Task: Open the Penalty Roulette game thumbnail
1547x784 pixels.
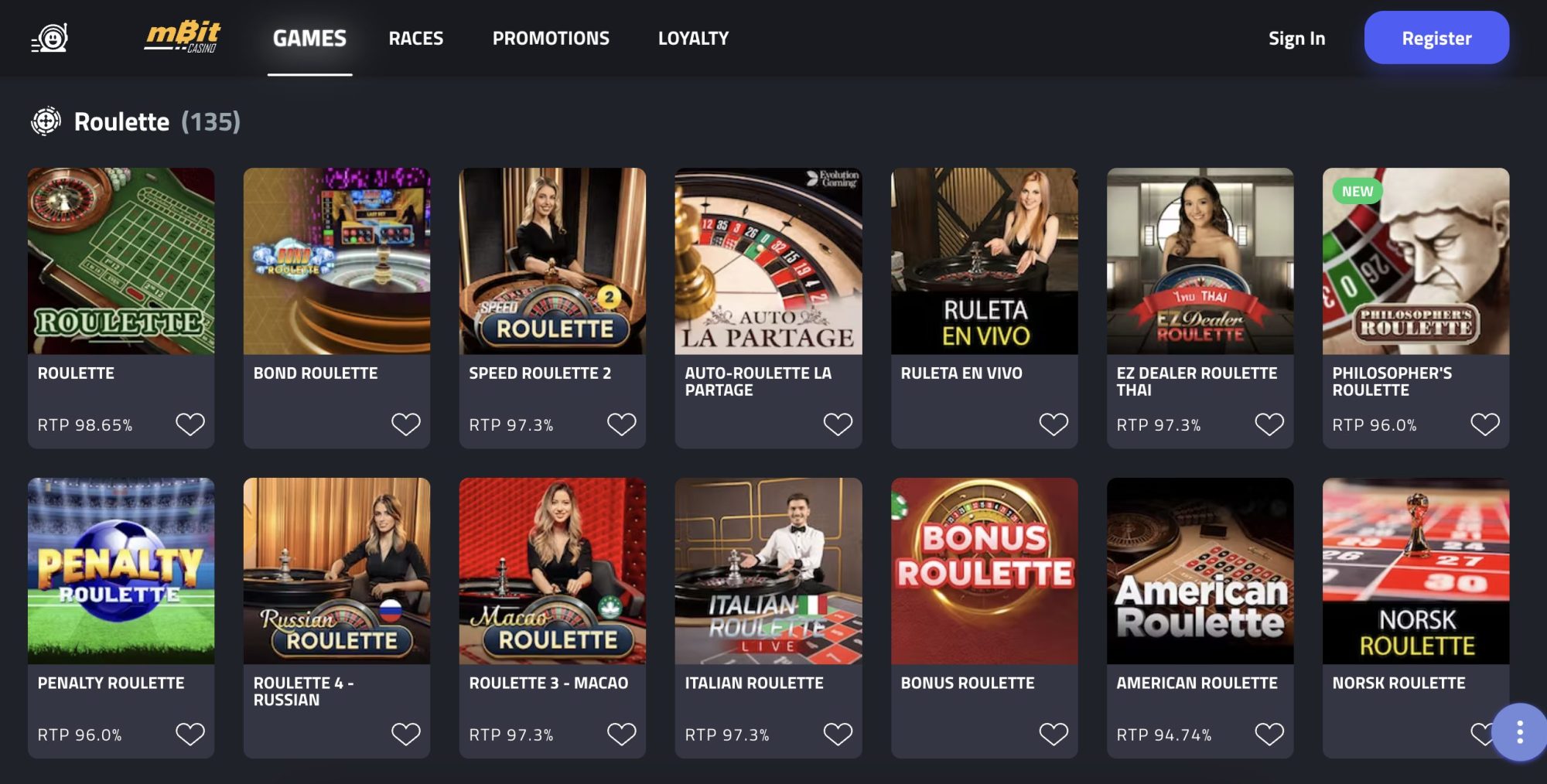Action: click(x=121, y=571)
